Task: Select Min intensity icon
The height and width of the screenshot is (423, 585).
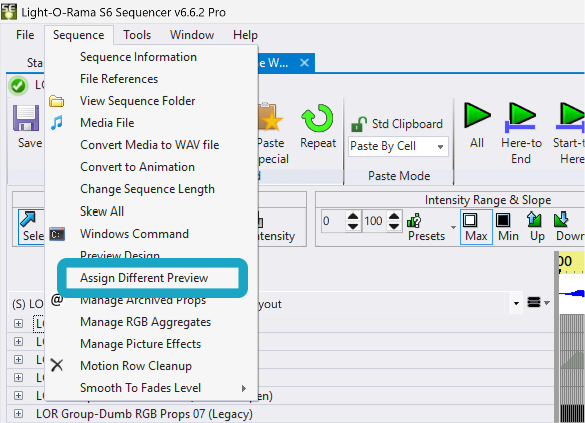Action: tap(503, 220)
